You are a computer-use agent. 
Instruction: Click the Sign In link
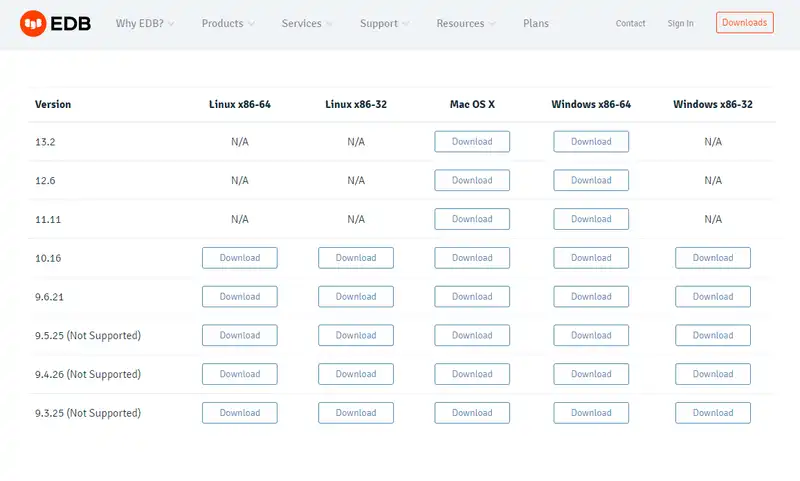(x=680, y=23)
